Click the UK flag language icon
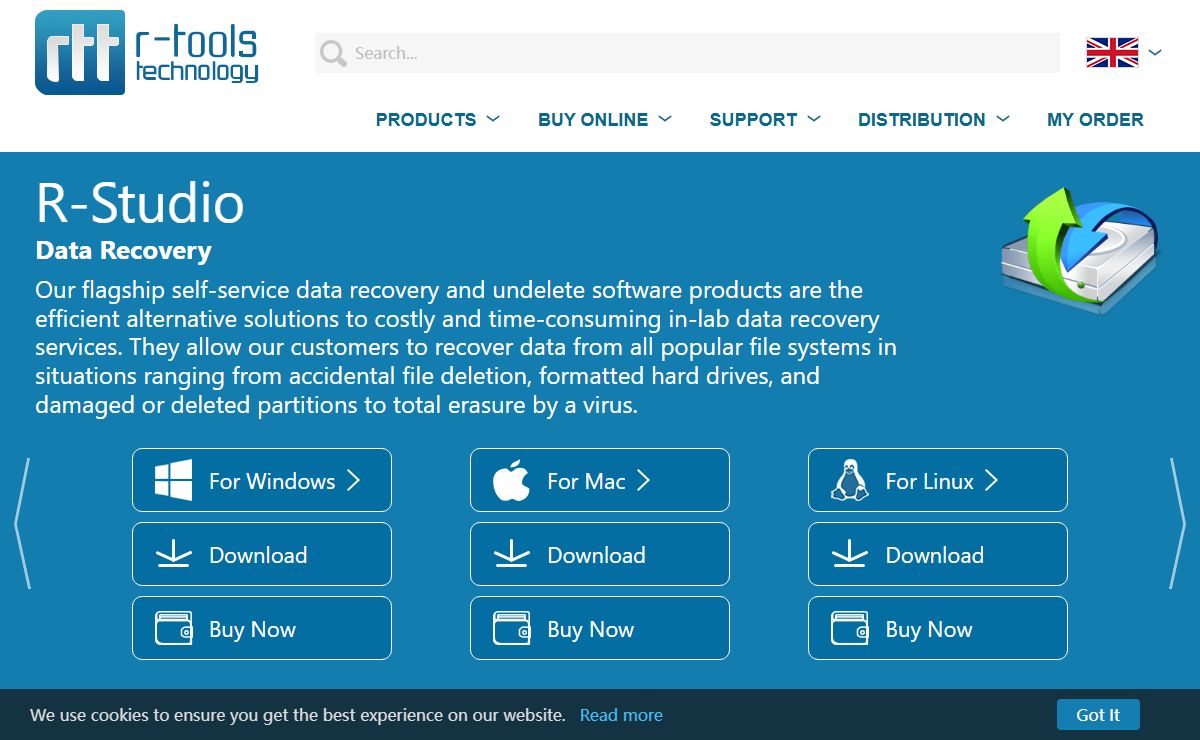1200x740 pixels. [1112, 52]
